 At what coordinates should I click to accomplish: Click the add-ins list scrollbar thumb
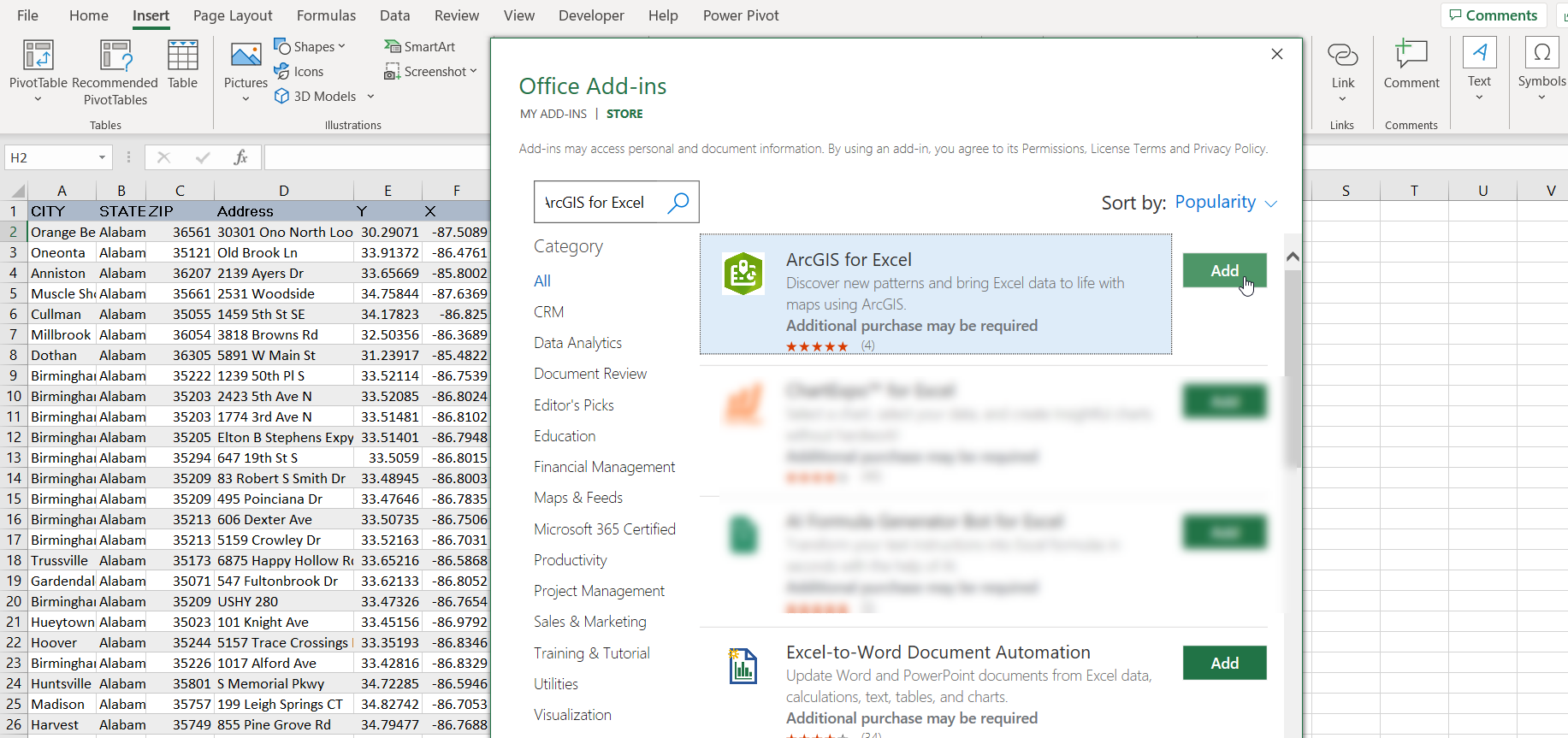1293,368
